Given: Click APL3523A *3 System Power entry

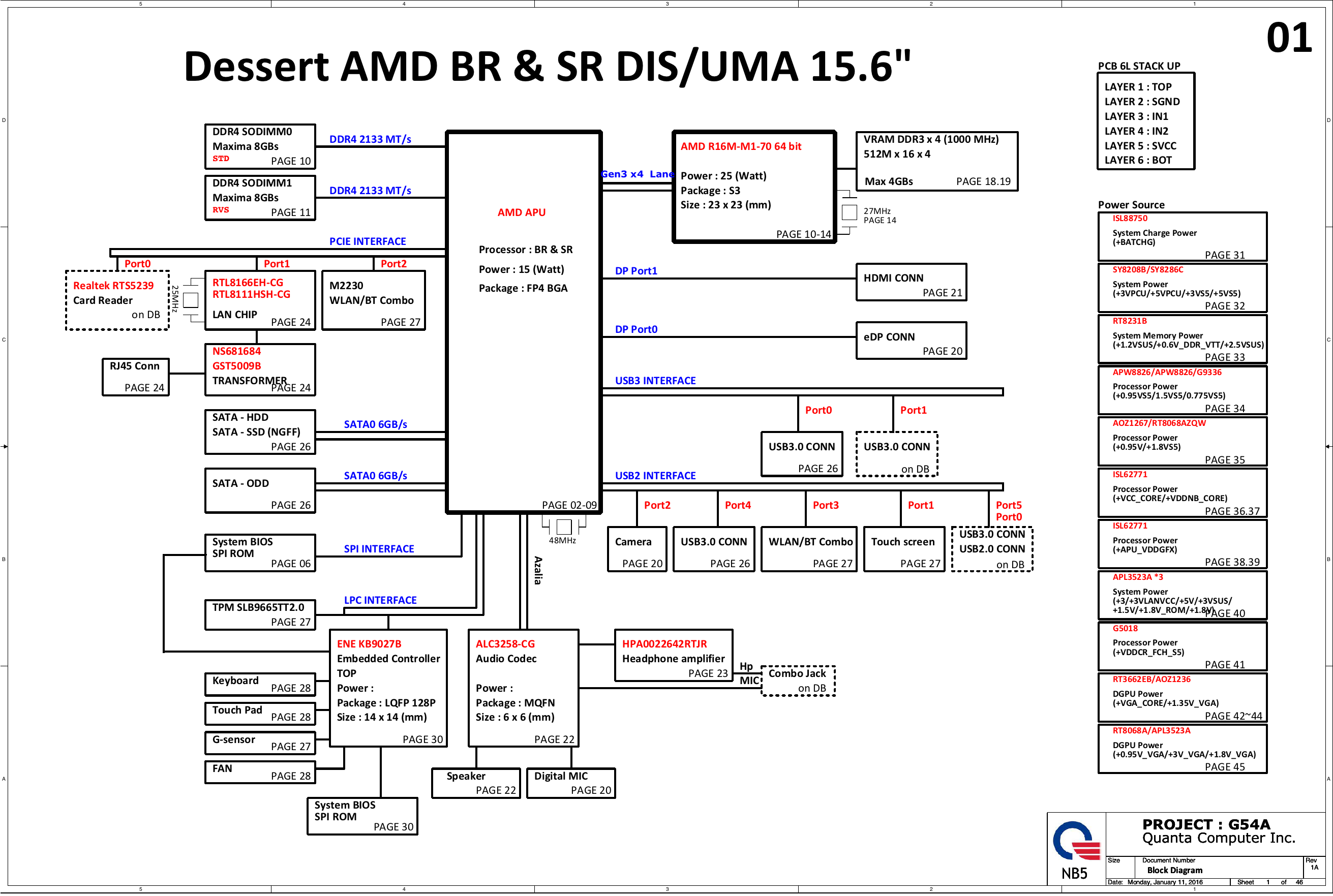Looking at the screenshot, I should tap(1182, 596).
